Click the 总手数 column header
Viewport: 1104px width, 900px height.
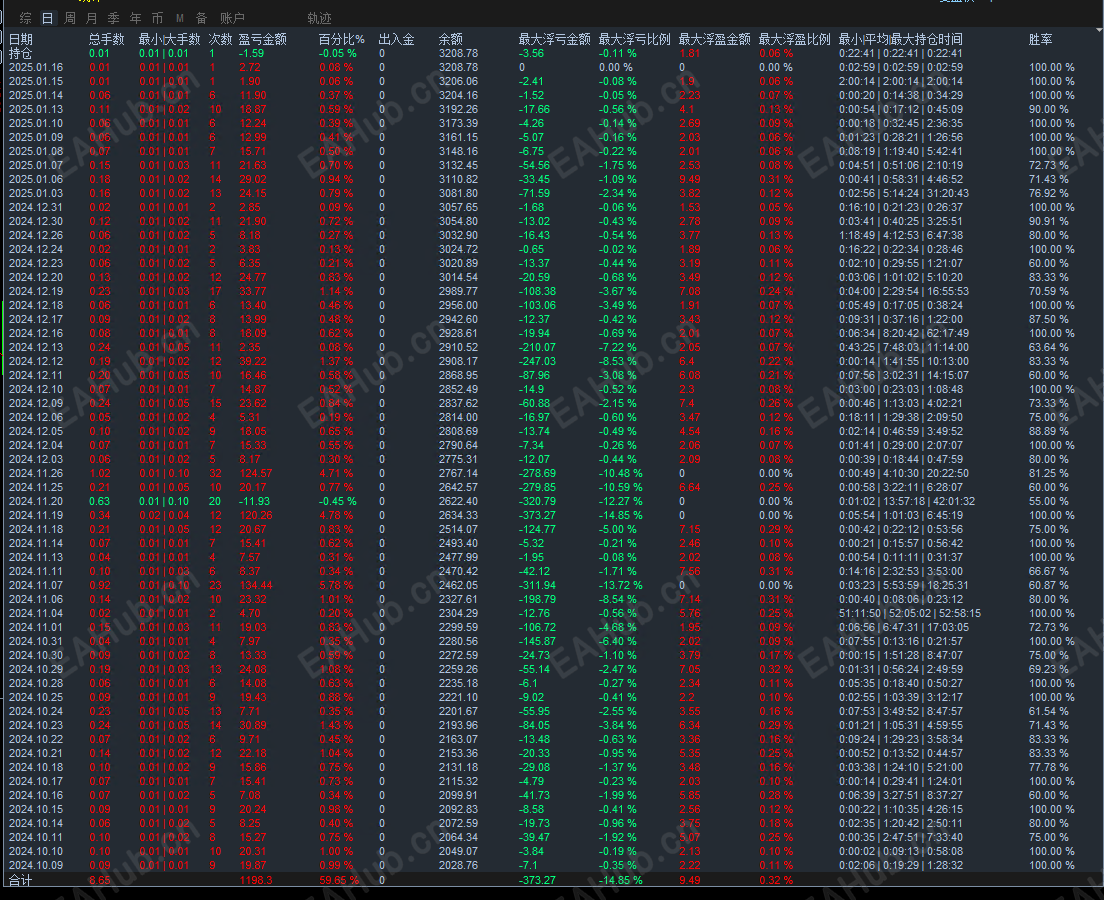pos(106,39)
